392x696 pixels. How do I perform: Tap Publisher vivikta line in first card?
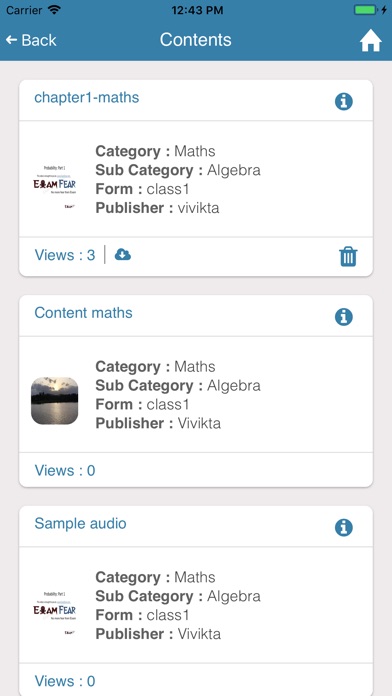point(157,208)
